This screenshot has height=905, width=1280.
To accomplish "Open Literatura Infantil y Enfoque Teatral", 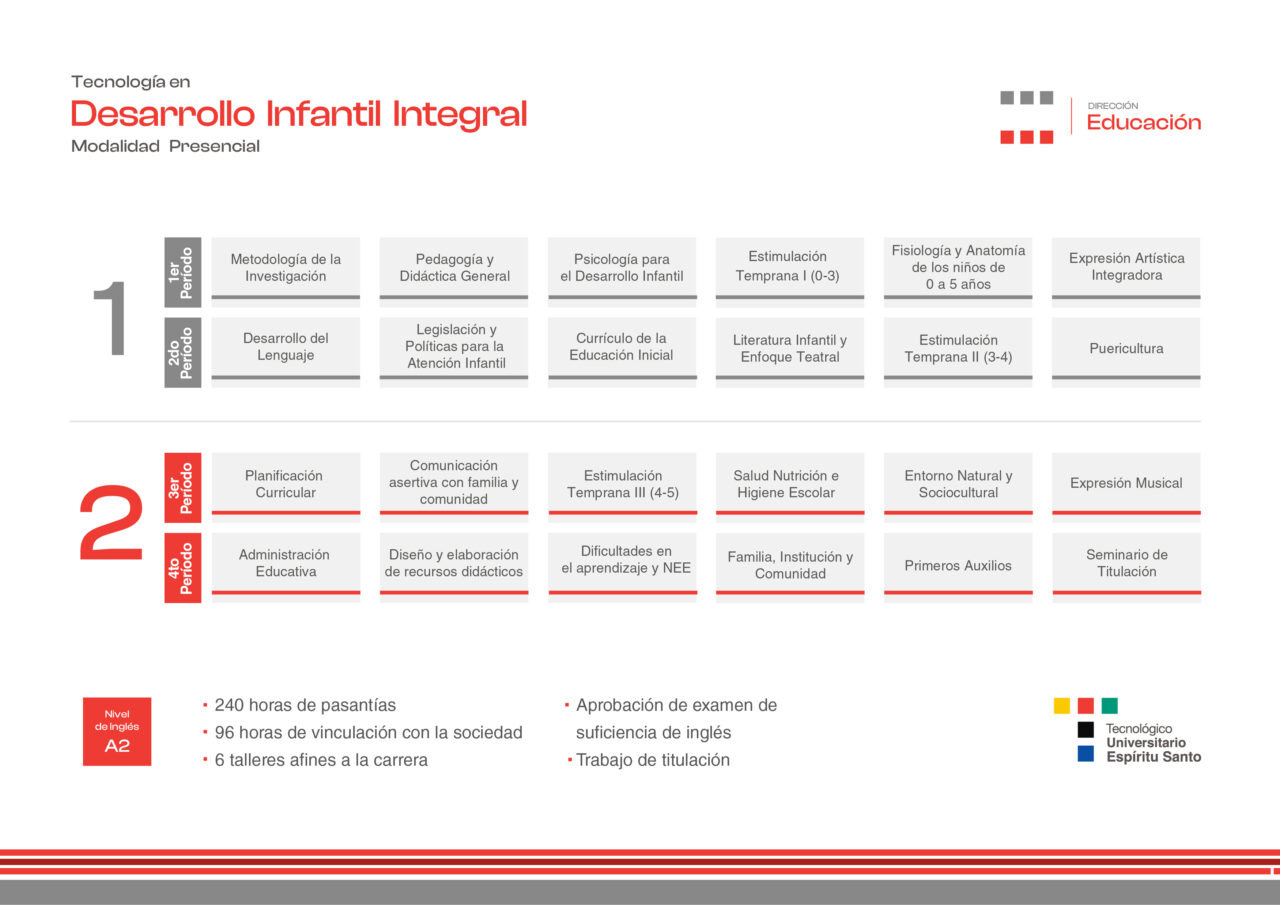I will coord(789,349).
